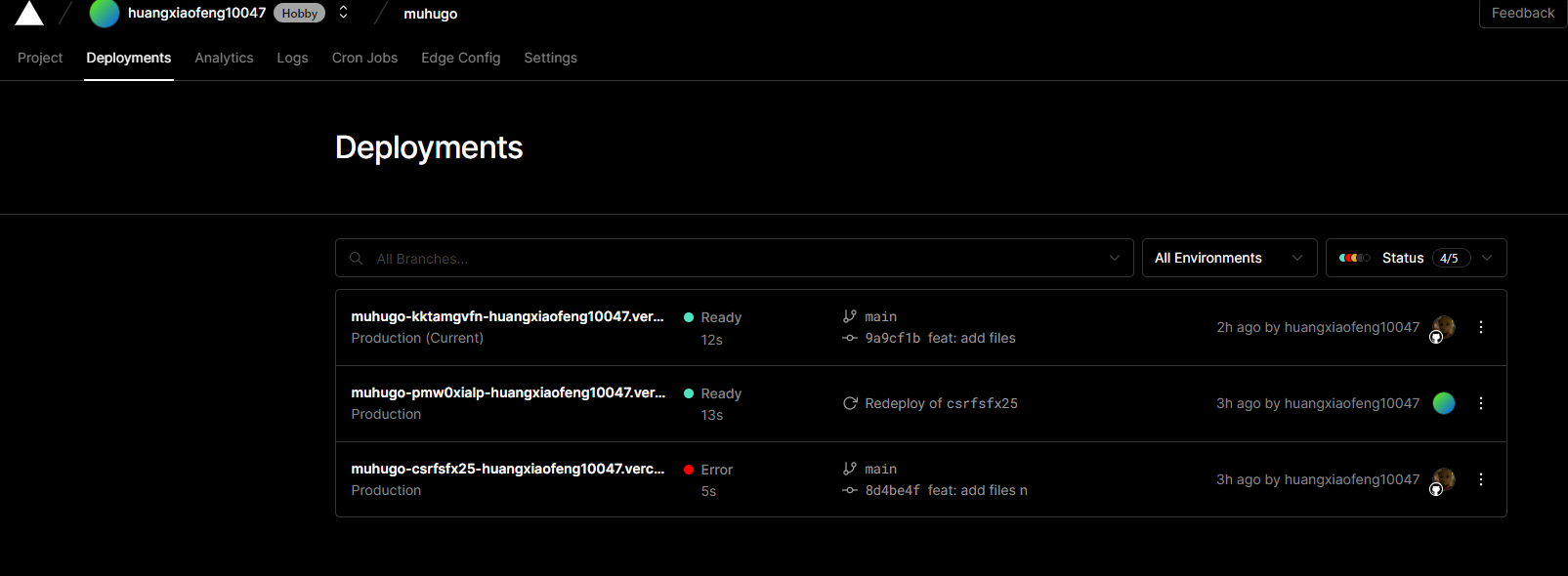Click author avatar in csrfsfx25 row

pos(1443,480)
